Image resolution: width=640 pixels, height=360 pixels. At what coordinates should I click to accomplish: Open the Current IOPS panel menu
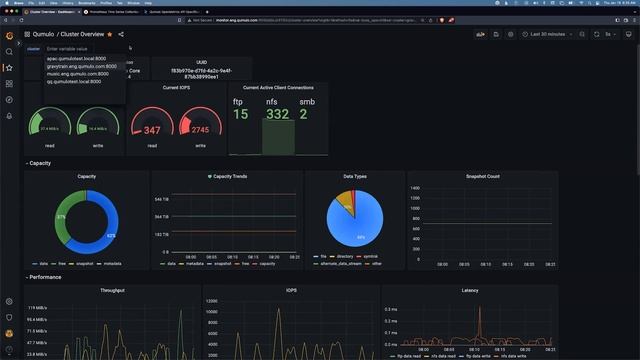[x=176, y=87]
